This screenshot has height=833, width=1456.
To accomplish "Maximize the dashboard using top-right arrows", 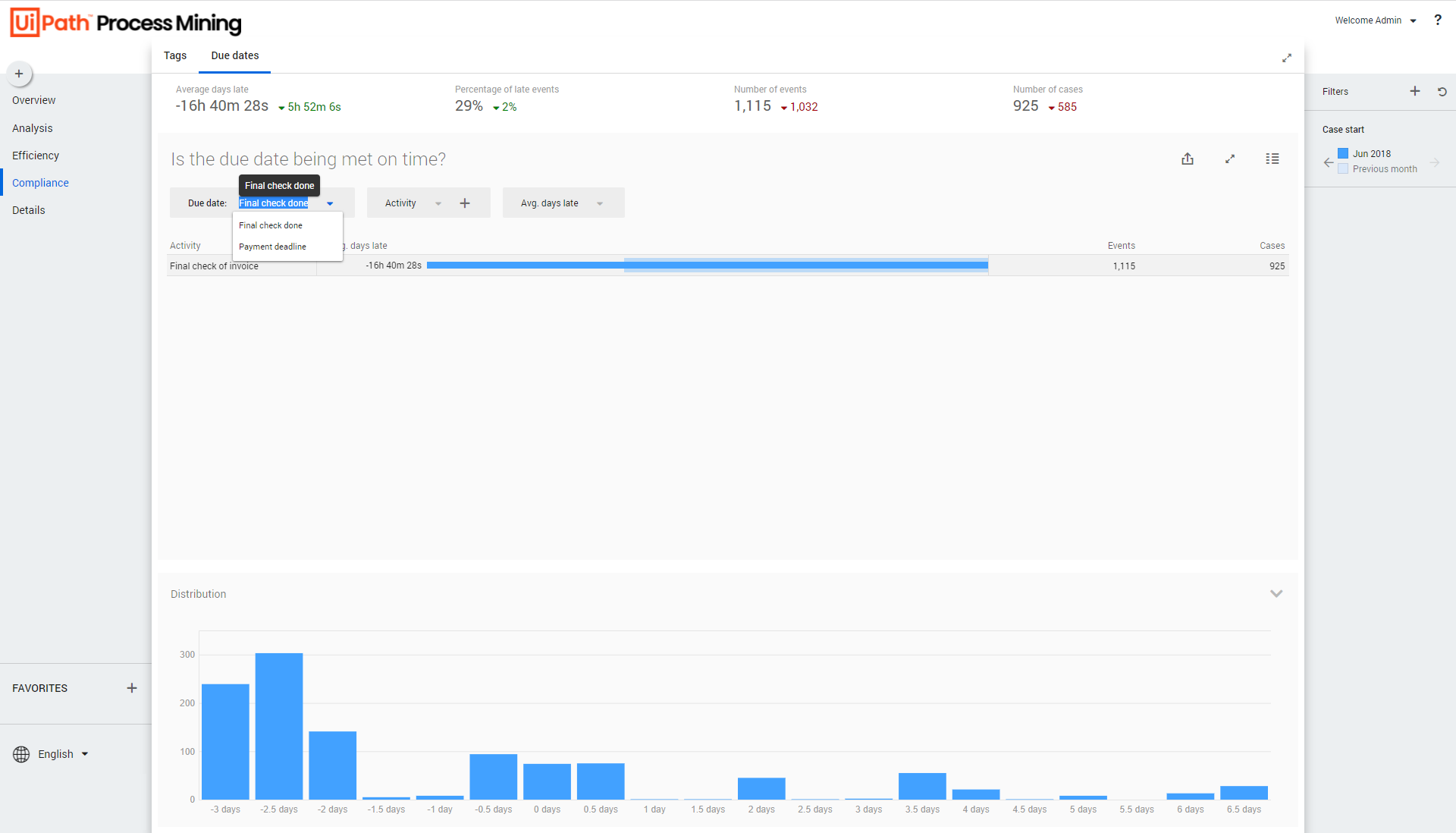I will pyautogui.click(x=1287, y=58).
